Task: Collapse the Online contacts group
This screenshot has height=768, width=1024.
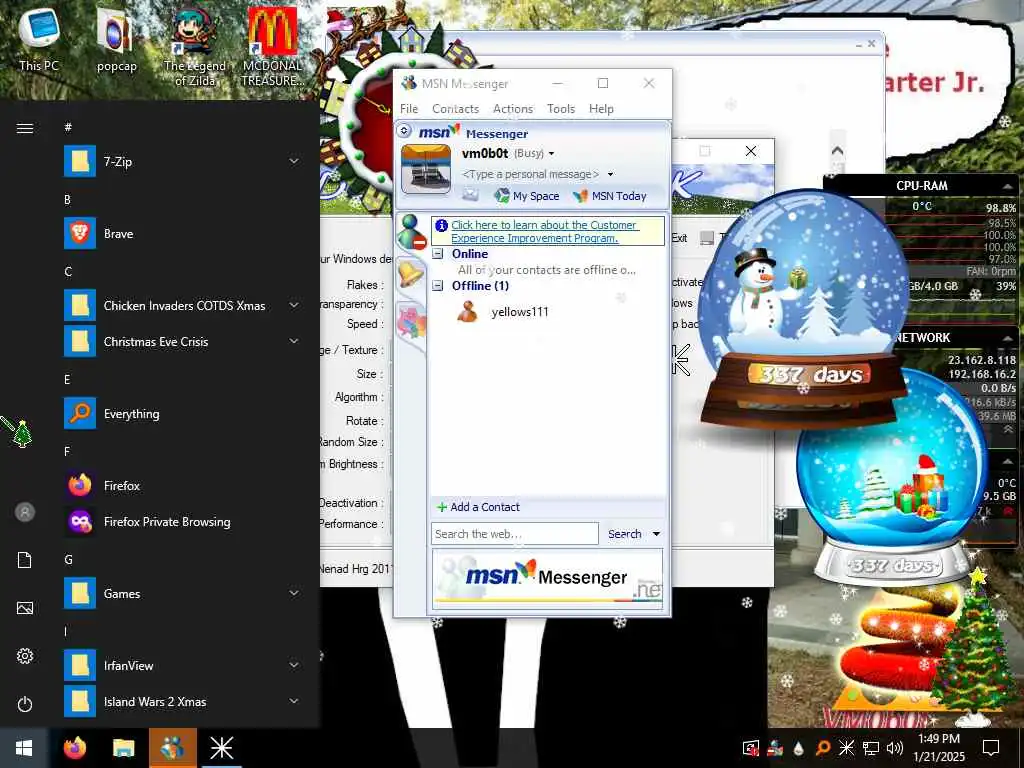Action: point(438,253)
